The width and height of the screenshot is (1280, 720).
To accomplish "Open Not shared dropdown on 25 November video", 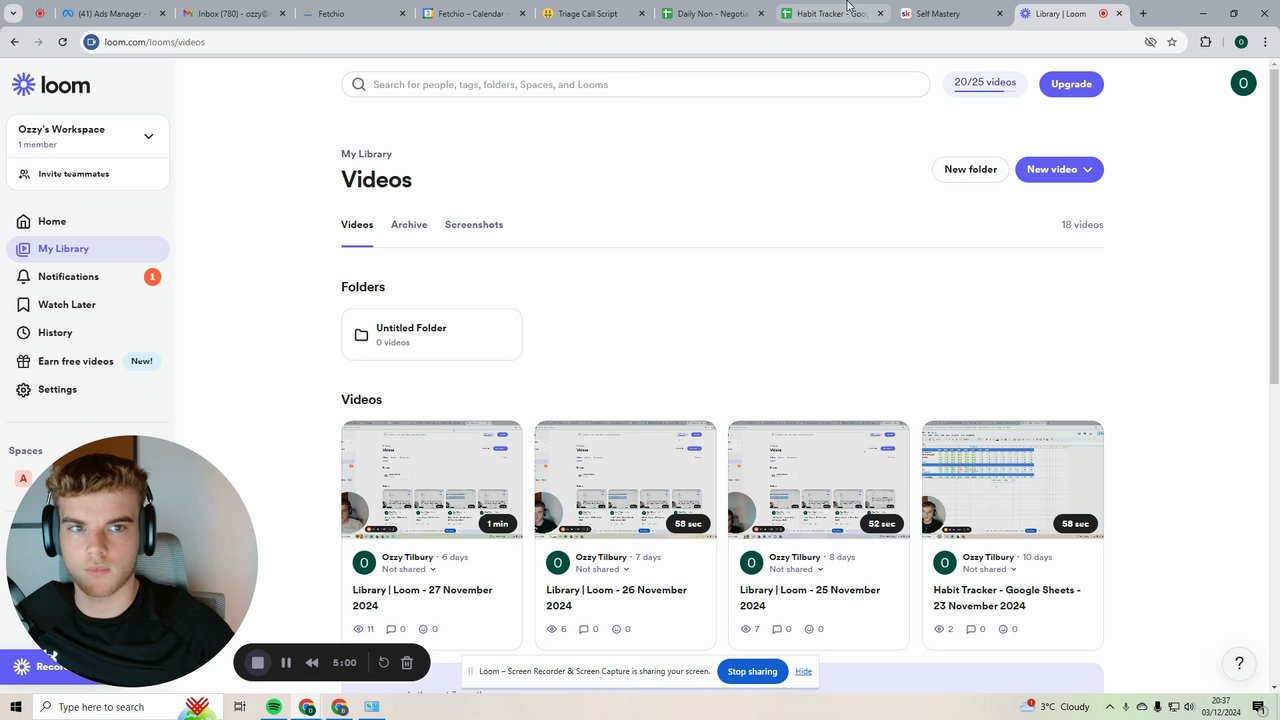I will [797, 569].
